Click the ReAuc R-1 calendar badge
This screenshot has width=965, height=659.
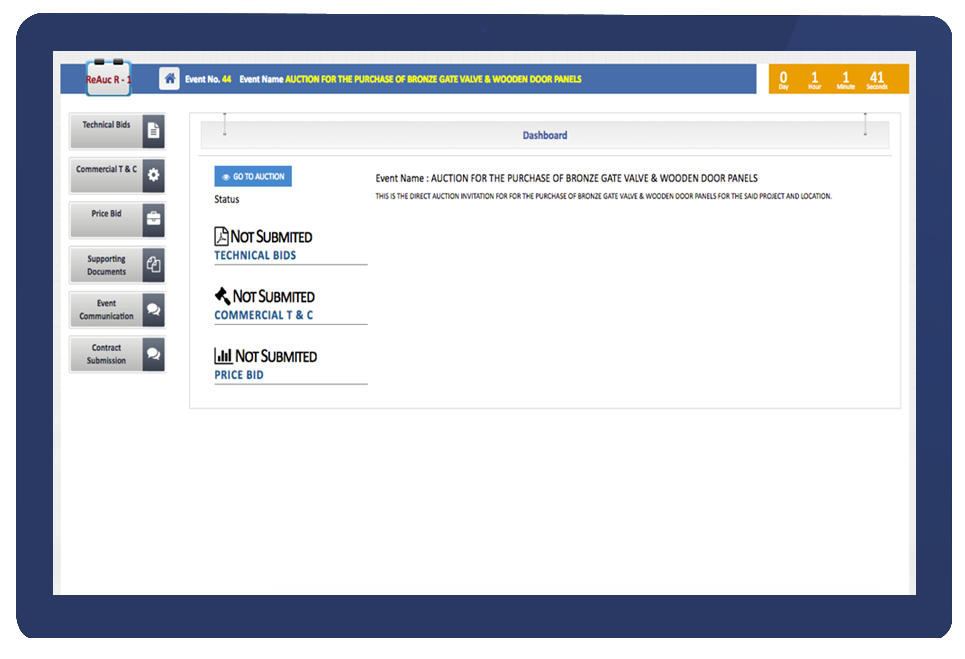[108, 78]
